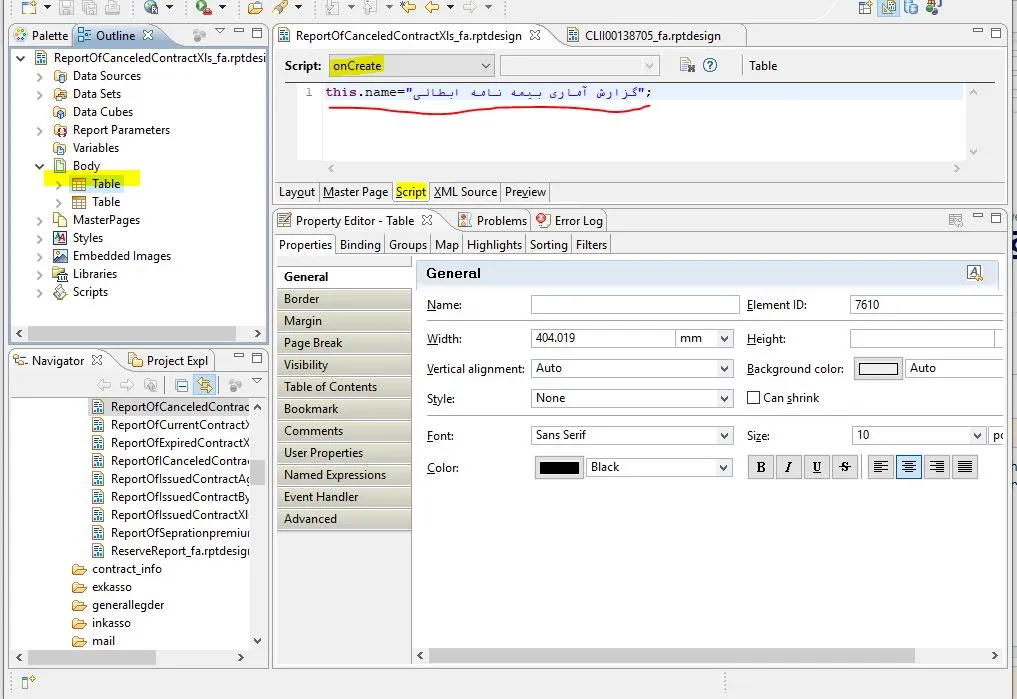This screenshot has width=1017, height=699.
Task: Apply bold formatting button
Action: [x=761, y=467]
